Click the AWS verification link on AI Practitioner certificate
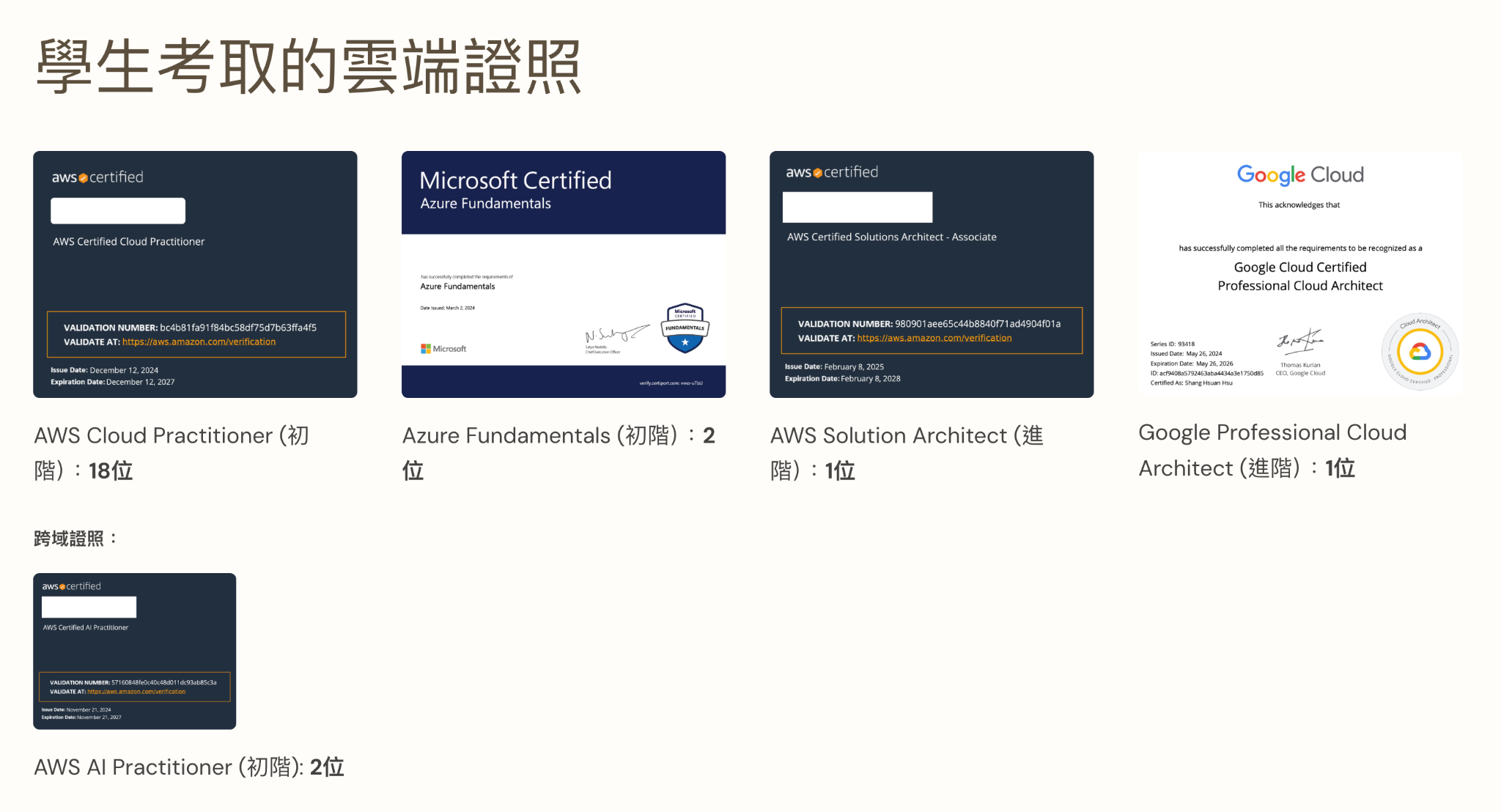 [x=136, y=691]
